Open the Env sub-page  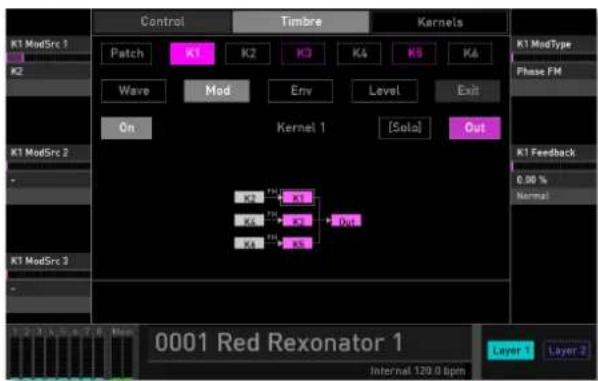[x=301, y=91]
